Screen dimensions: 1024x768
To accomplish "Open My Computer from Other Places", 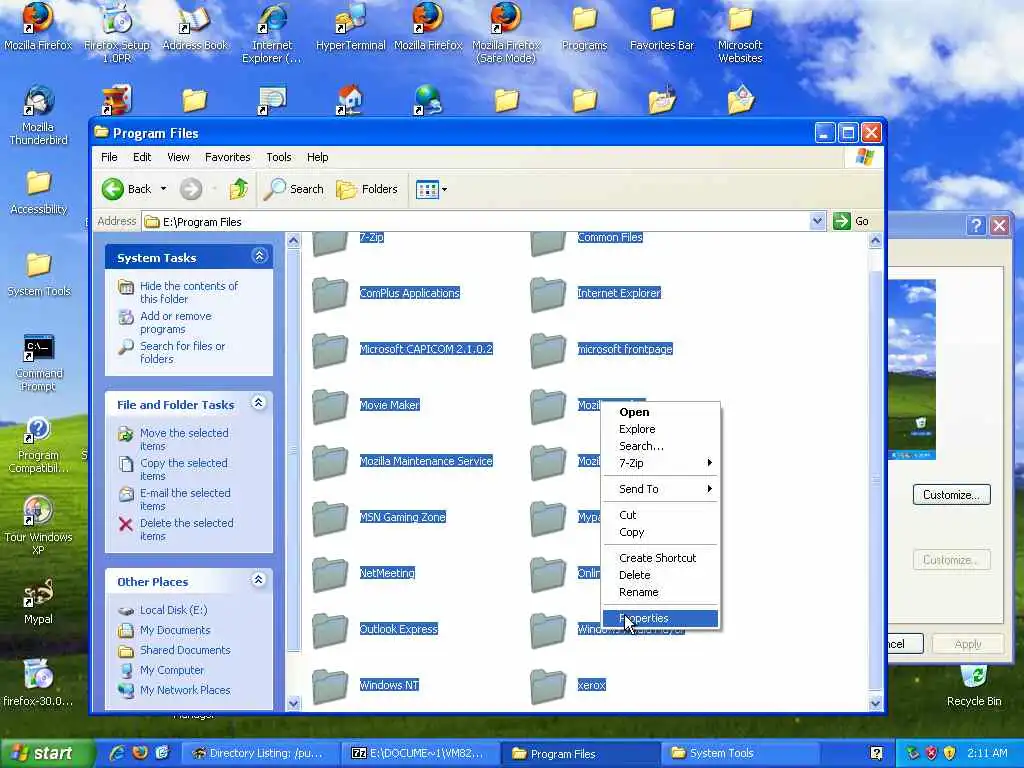I will point(172,671).
